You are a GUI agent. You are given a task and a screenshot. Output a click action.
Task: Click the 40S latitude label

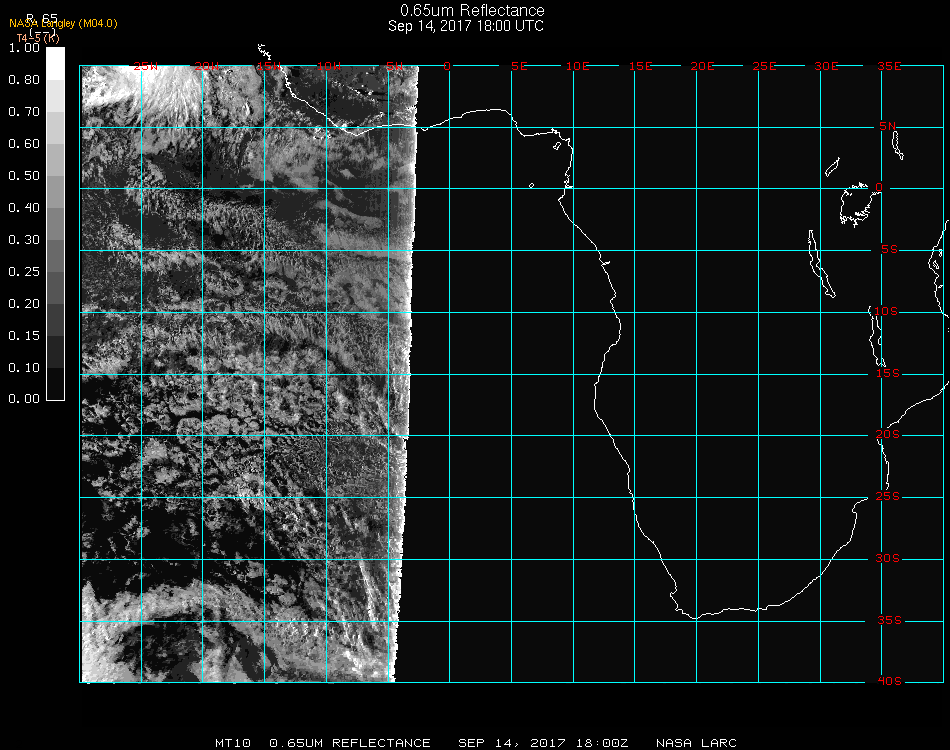point(889,682)
